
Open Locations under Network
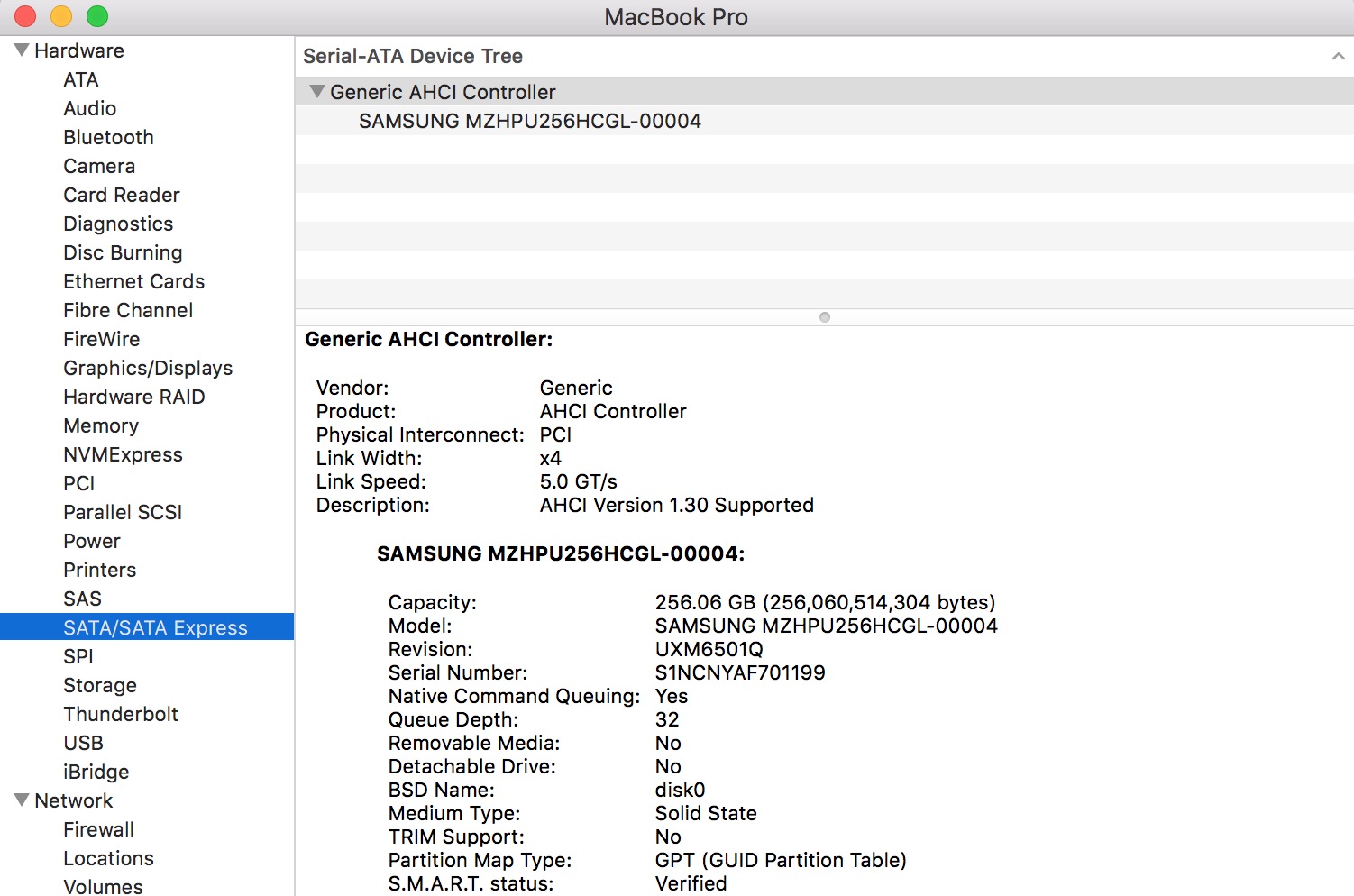109,858
